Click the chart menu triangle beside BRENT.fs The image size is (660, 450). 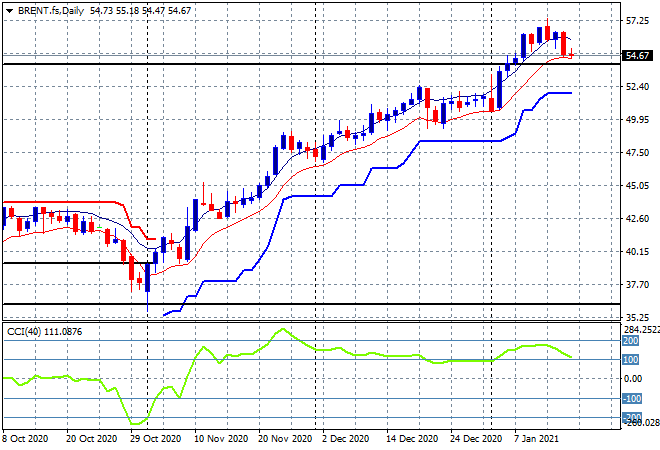9,11
